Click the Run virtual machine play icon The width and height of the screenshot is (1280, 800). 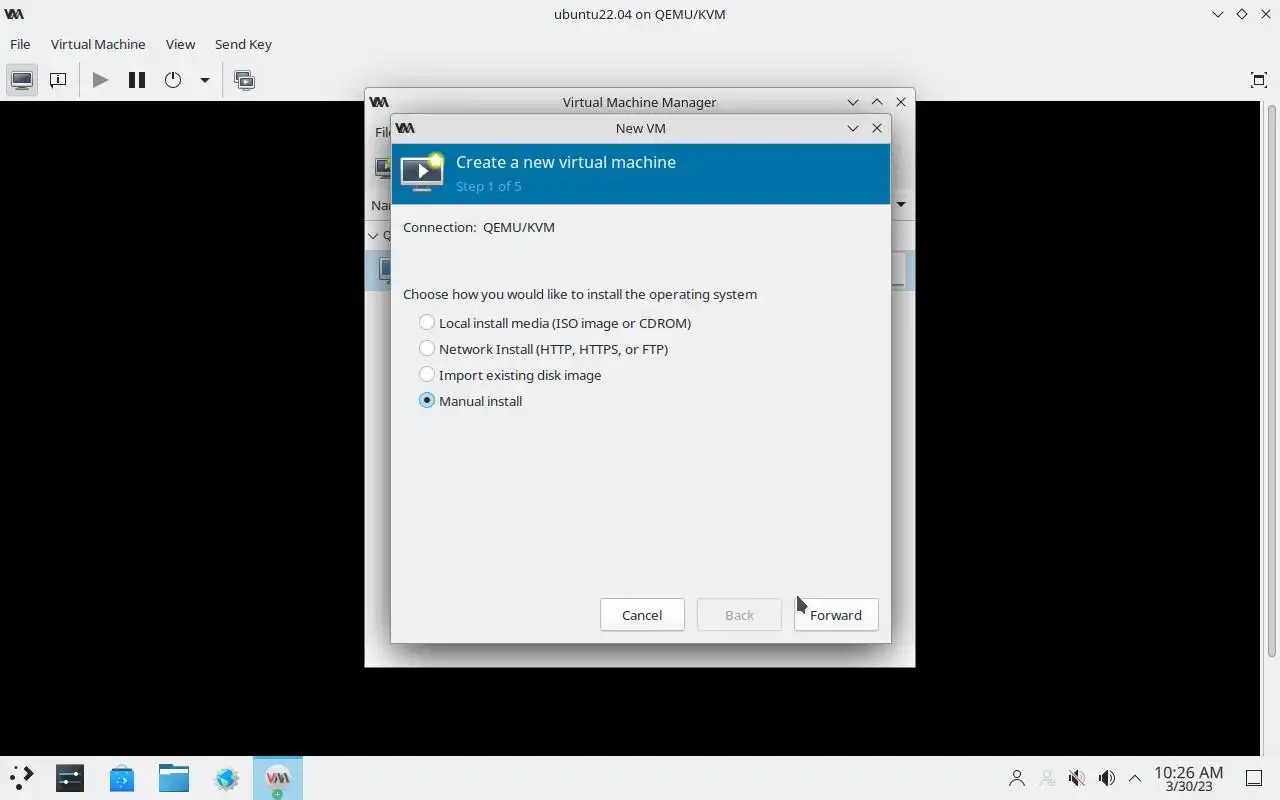click(100, 80)
